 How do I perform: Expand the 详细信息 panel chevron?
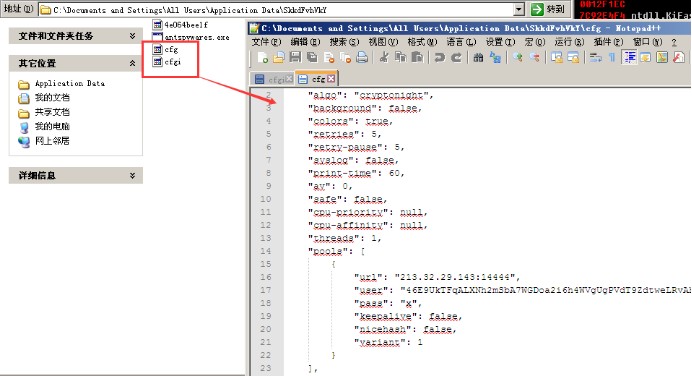[132, 176]
